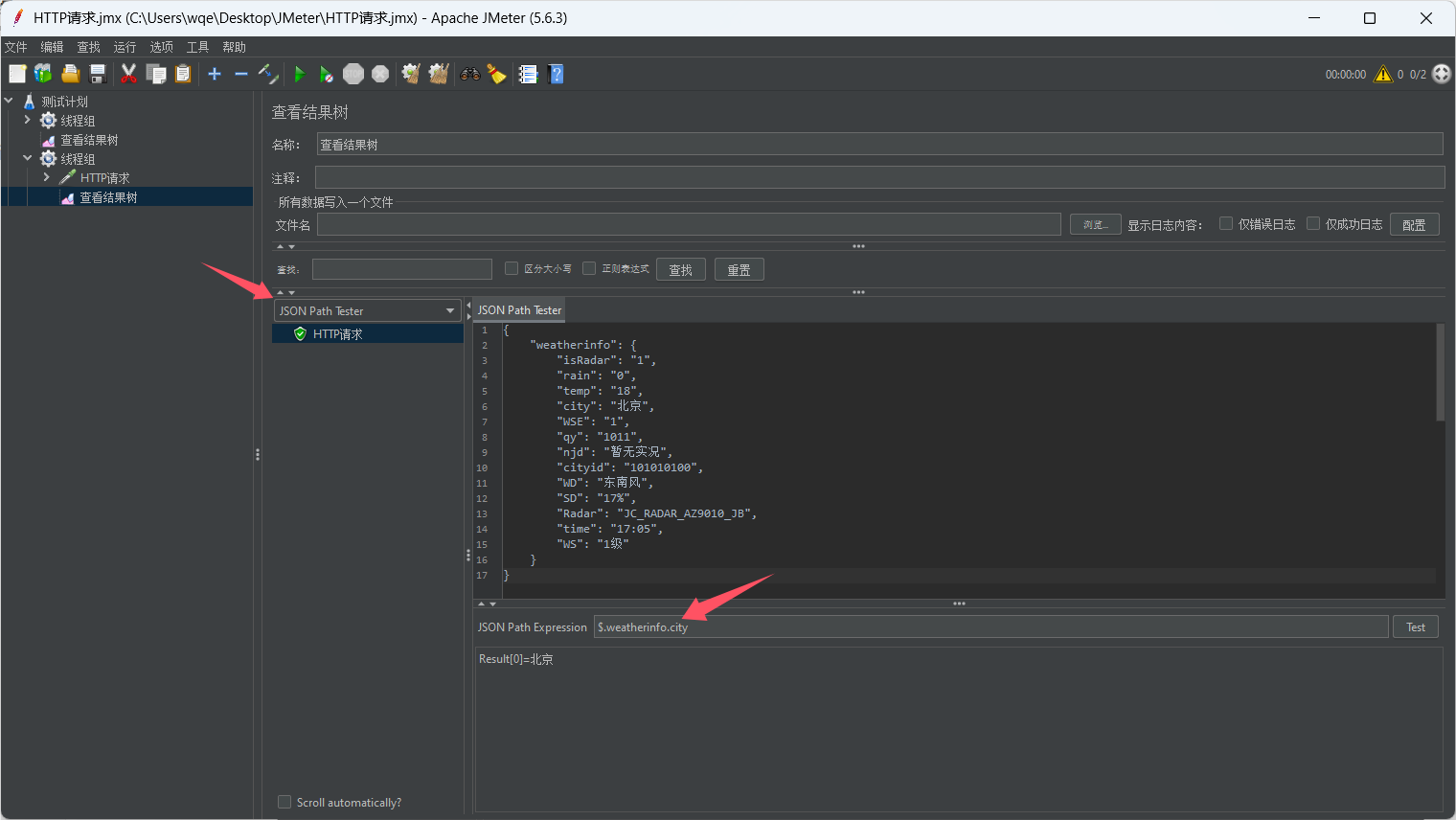Open the JSON Path Tester renderer dropdown
This screenshot has width=1456, height=820.
[x=368, y=310]
